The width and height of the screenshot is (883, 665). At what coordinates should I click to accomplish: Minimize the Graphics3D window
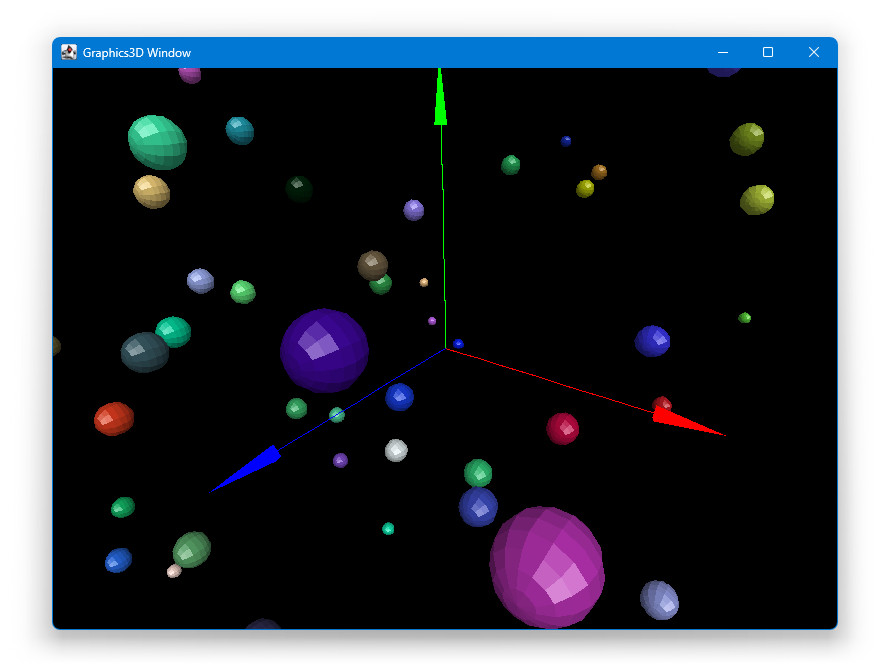722,53
